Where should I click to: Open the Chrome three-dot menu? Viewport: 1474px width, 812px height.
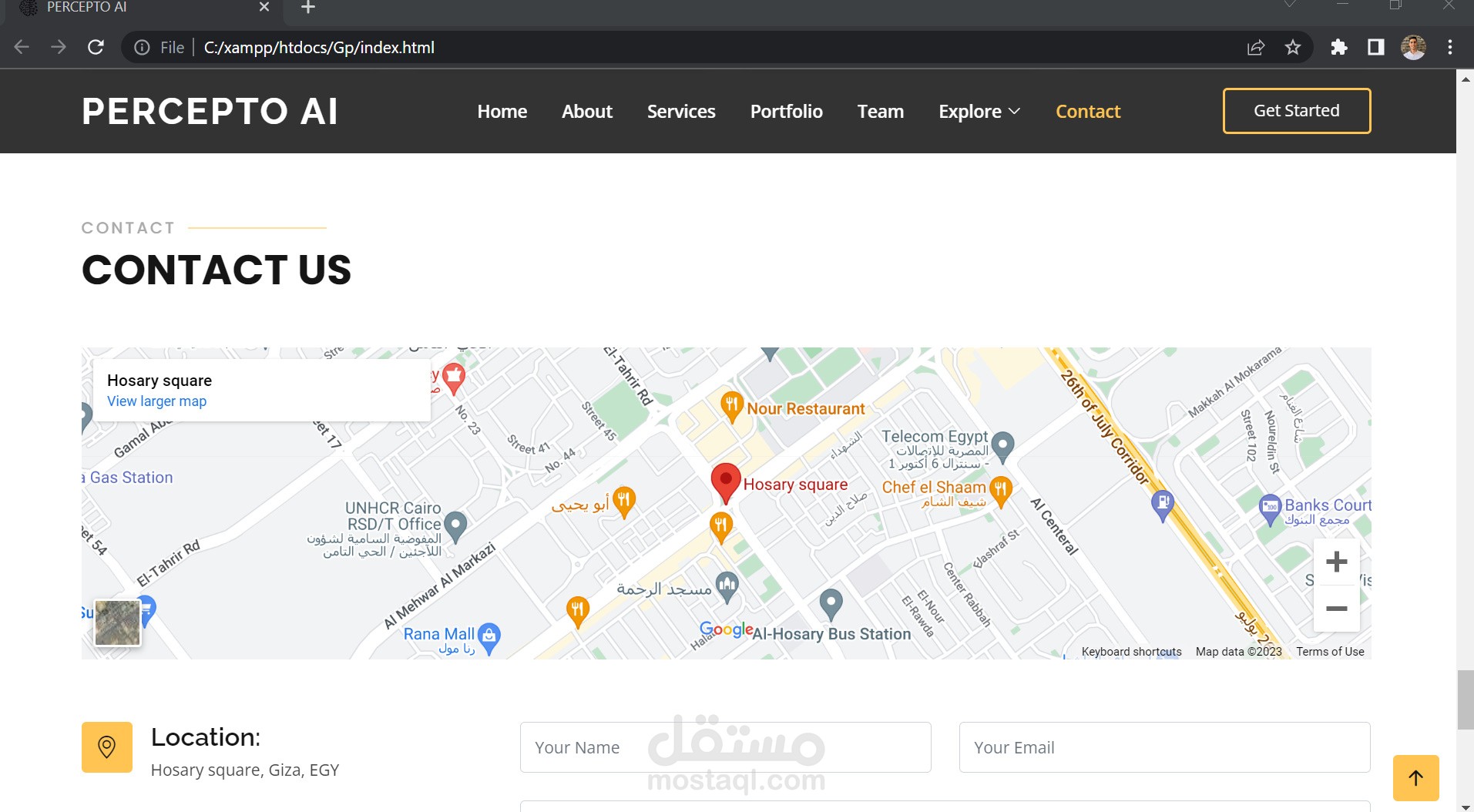(1450, 48)
